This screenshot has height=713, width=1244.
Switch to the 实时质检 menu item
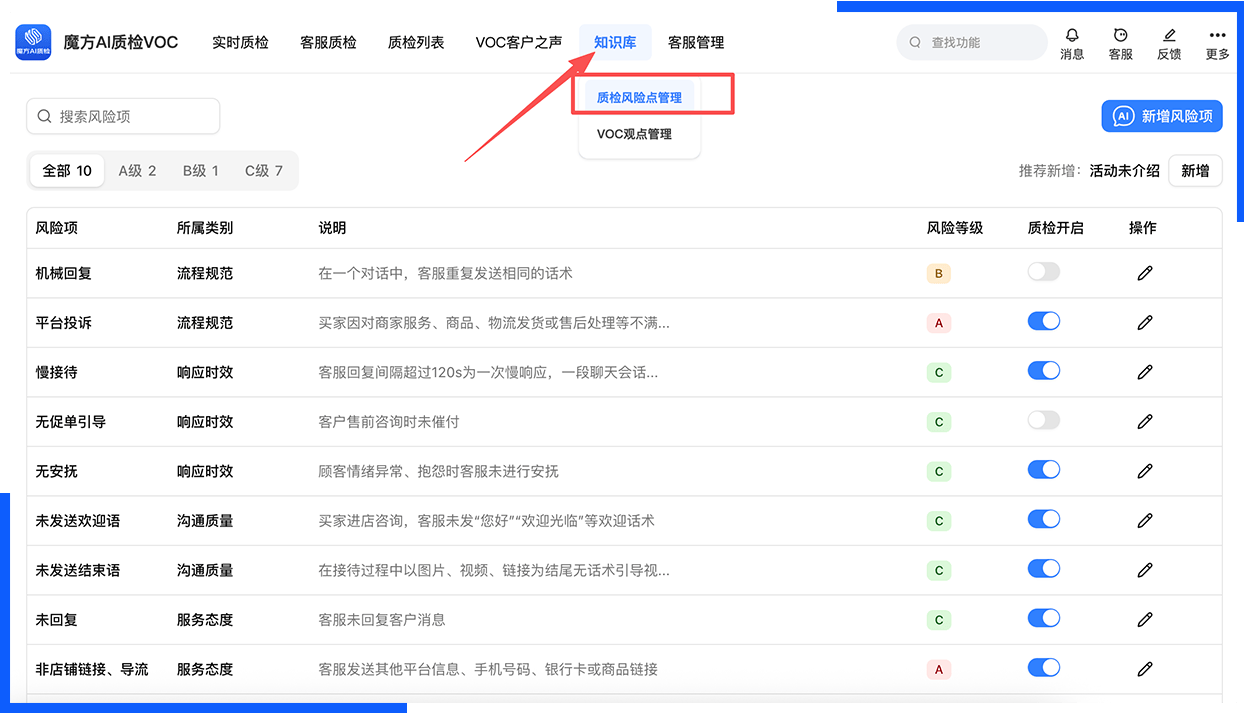(240, 43)
